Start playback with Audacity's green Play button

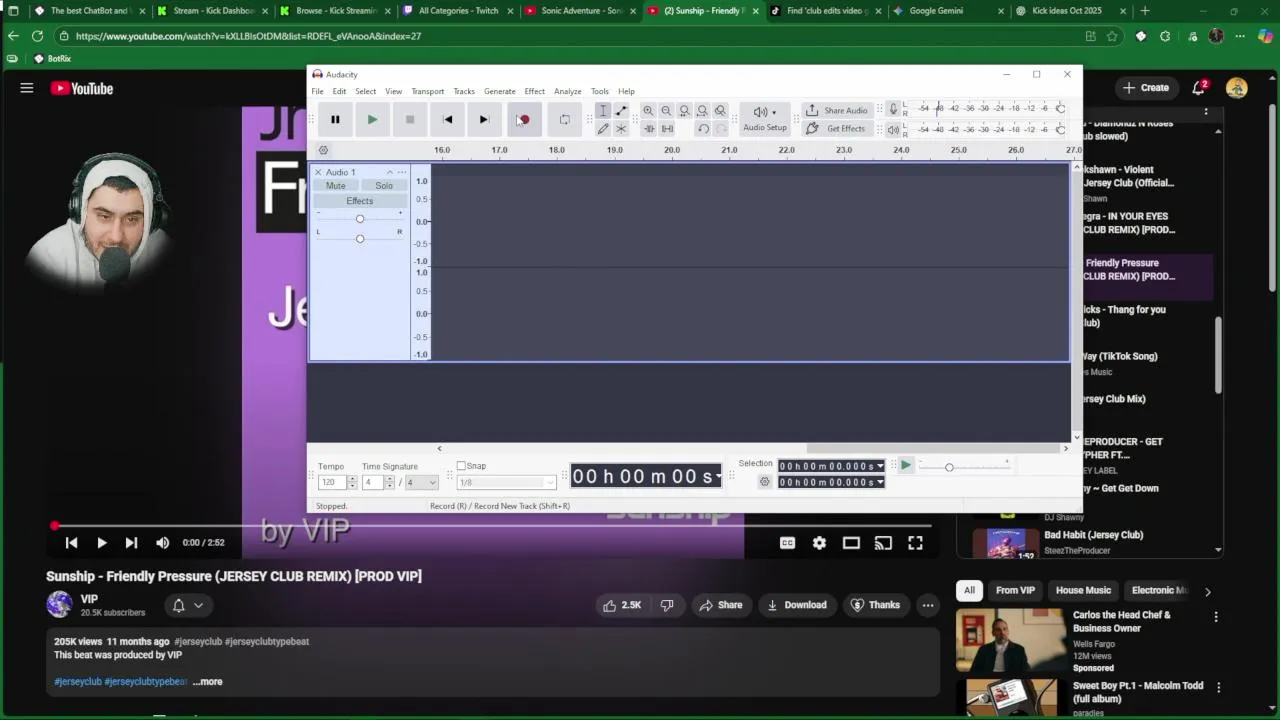click(x=372, y=120)
